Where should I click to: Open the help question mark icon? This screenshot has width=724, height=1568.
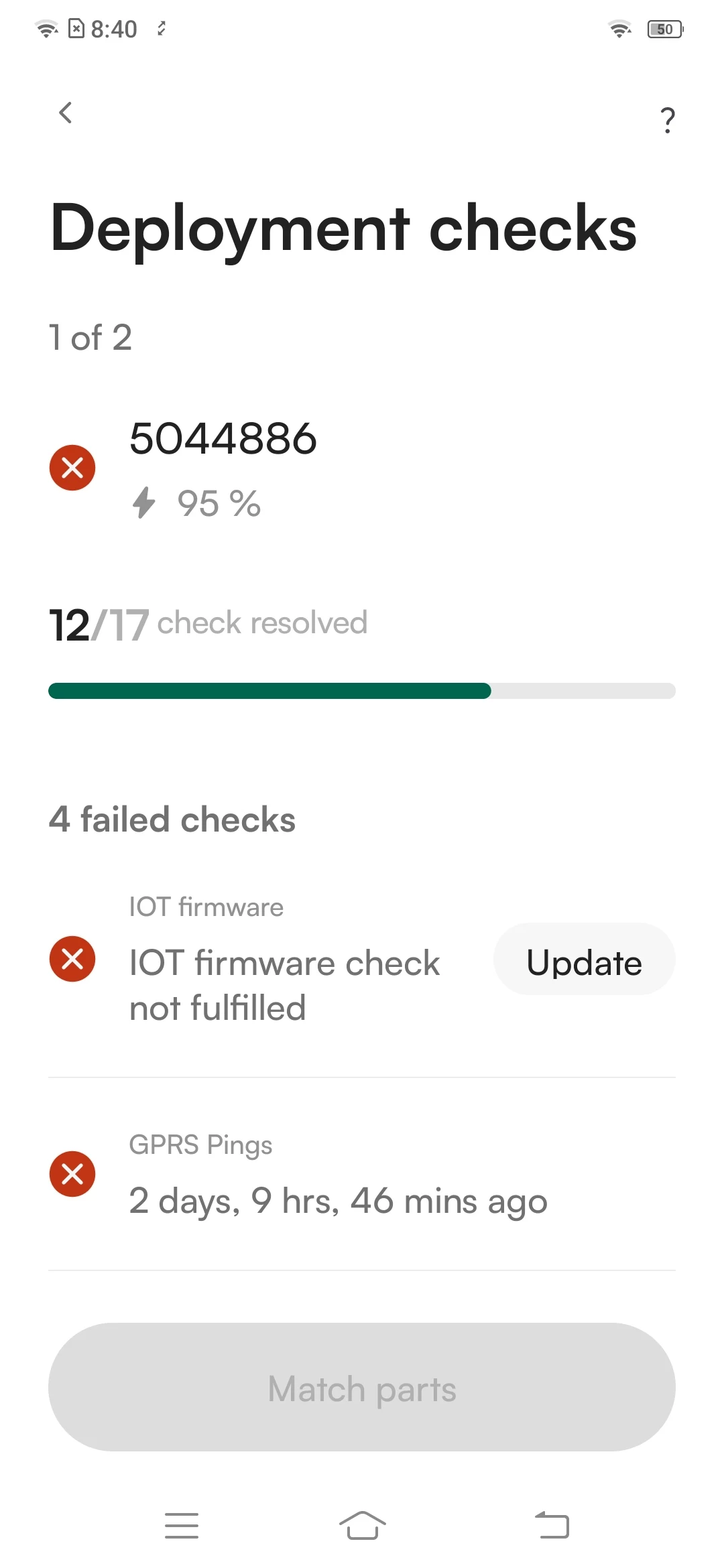[667, 120]
